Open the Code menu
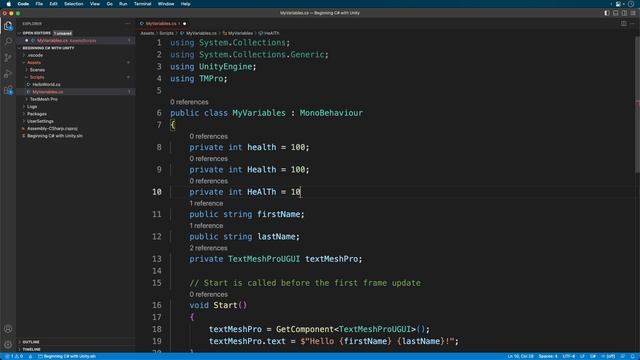 click(23, 4)
